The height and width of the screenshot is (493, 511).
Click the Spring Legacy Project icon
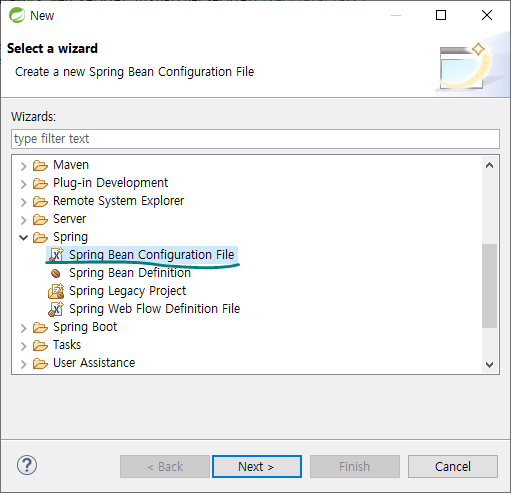[56, 291]
